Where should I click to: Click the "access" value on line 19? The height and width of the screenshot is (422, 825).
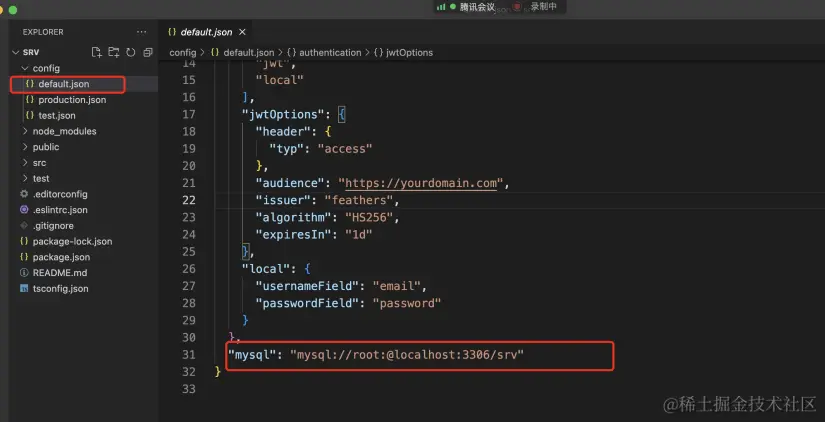click(x=345, y=149)
